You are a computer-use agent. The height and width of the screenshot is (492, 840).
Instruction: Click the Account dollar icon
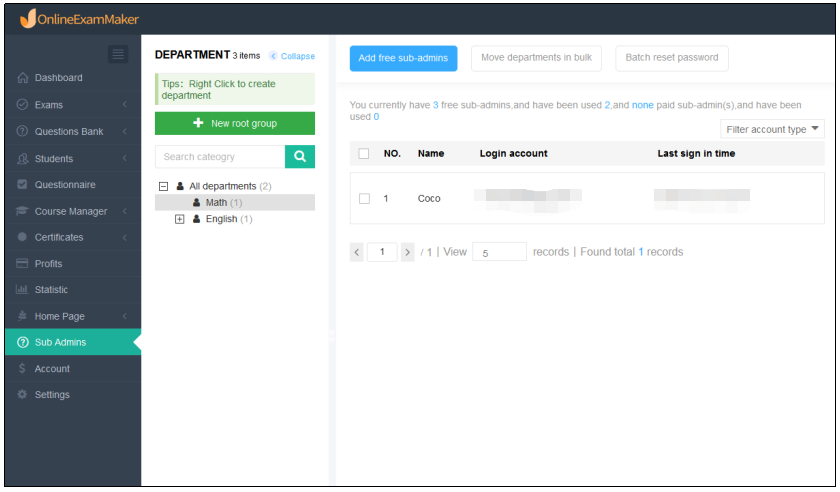[x=22, y=368]
